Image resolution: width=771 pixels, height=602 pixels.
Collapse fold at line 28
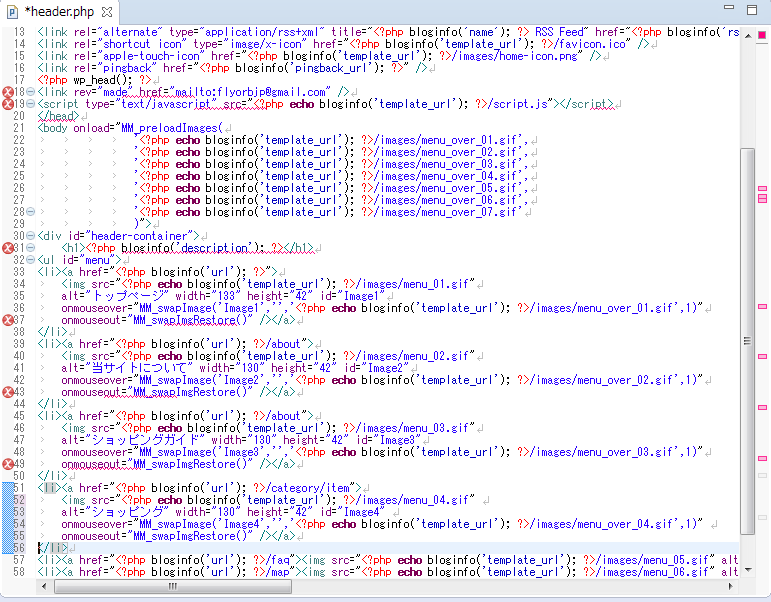click(x=30, y=212)
